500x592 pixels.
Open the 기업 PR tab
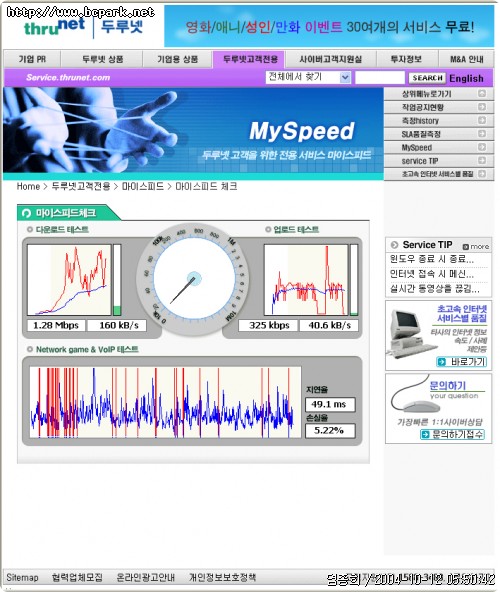[x=32, y=59]
